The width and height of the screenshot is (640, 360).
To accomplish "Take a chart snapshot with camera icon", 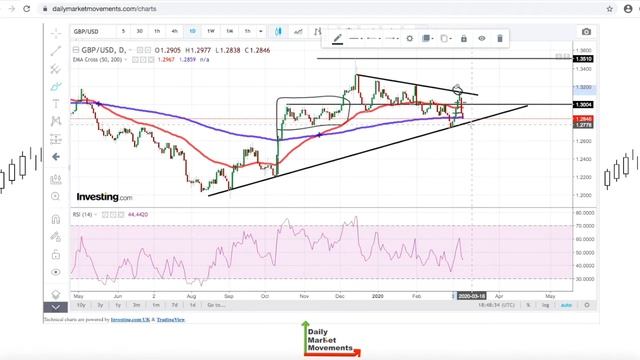I will coord(586,32).
